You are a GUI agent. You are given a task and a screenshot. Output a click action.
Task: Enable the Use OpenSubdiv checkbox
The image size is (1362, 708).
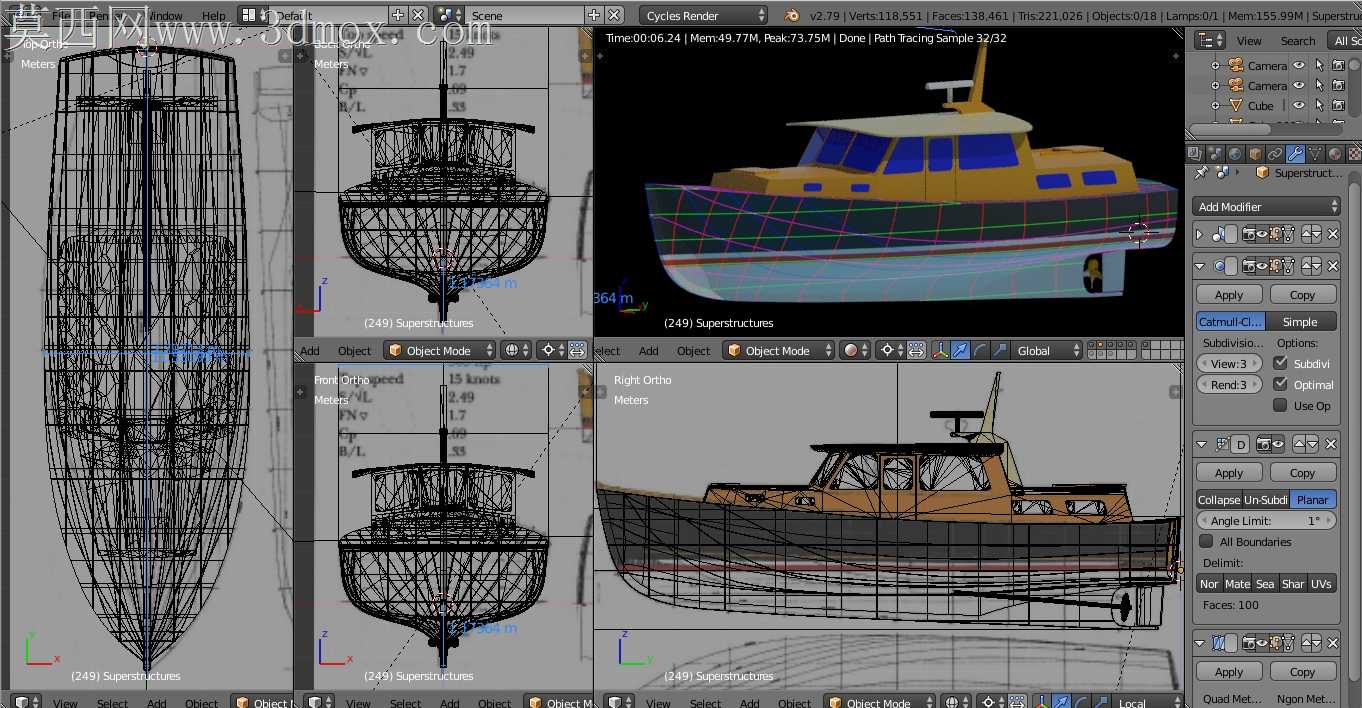[1280, 405]
